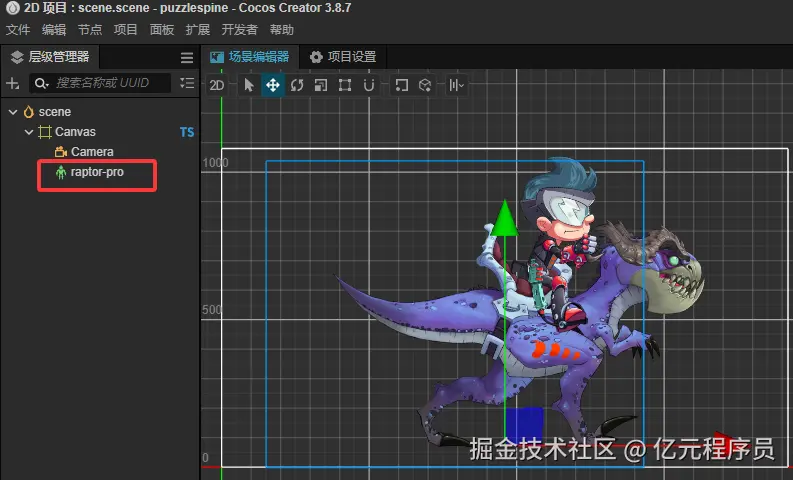Collapse all nodes with the list icon

point(187,83)
